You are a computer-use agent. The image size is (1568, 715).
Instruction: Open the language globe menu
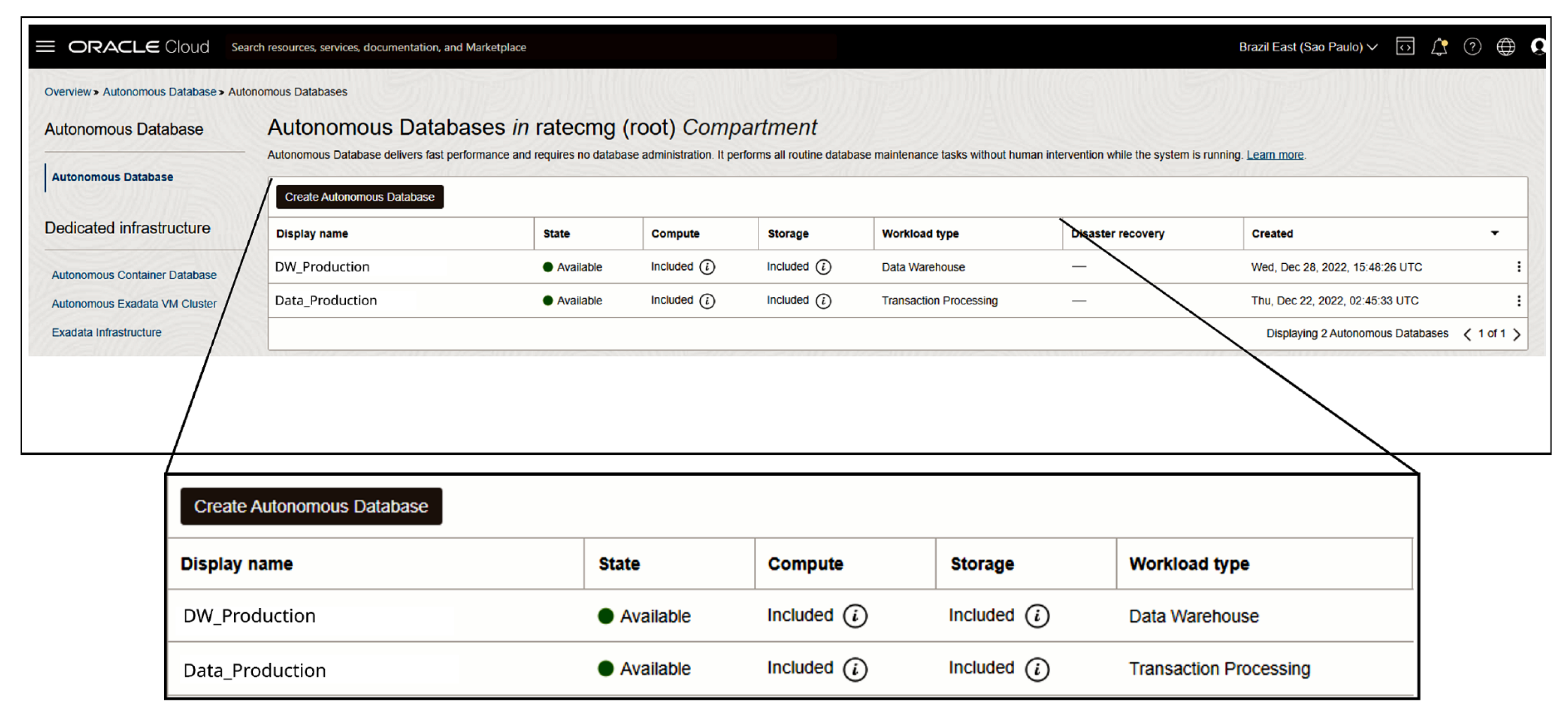pyautogui.click(x=1506, y=47)
